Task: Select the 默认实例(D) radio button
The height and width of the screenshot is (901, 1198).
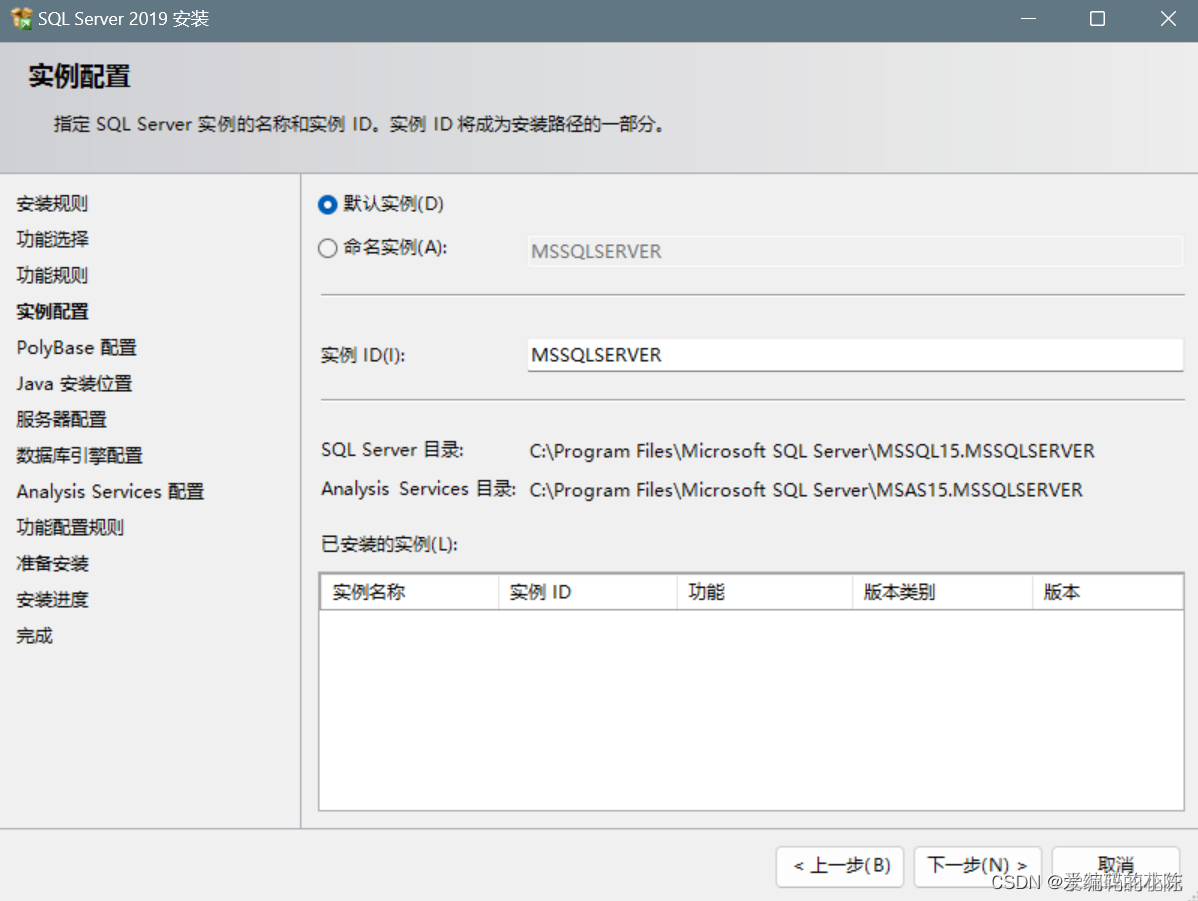Action: tap(328, 205)
